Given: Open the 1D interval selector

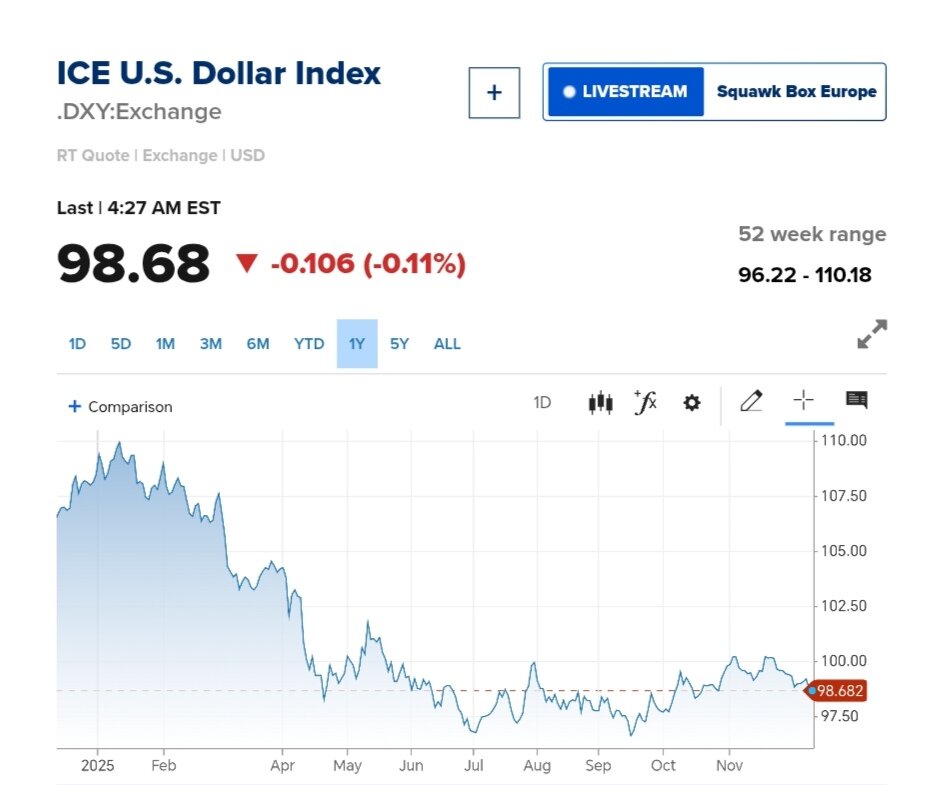Looking at the screenshot, I should coord(542,403).
